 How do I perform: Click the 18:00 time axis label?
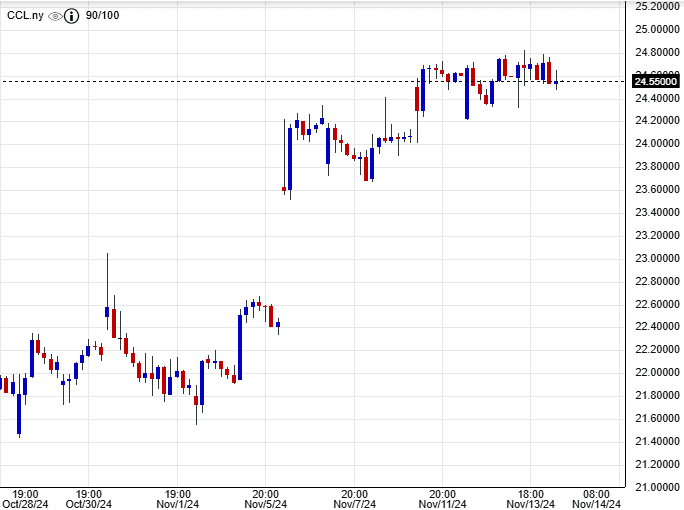click(x=531, y=493)
